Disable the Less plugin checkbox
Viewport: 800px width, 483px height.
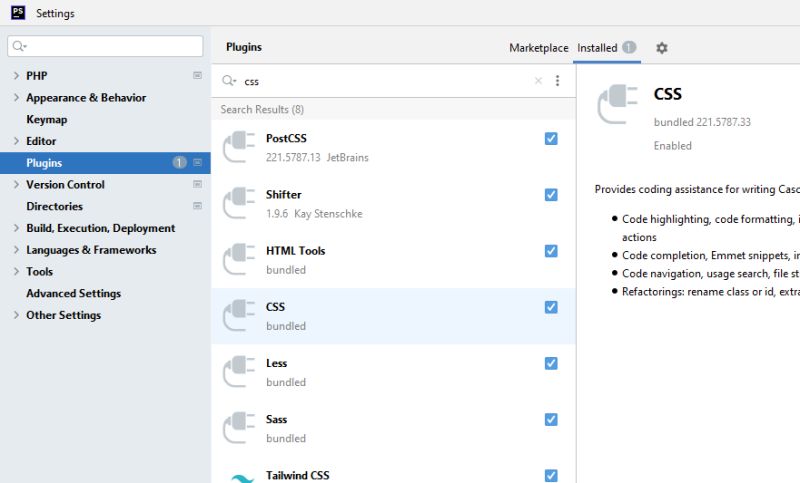(x=551, y=363)
